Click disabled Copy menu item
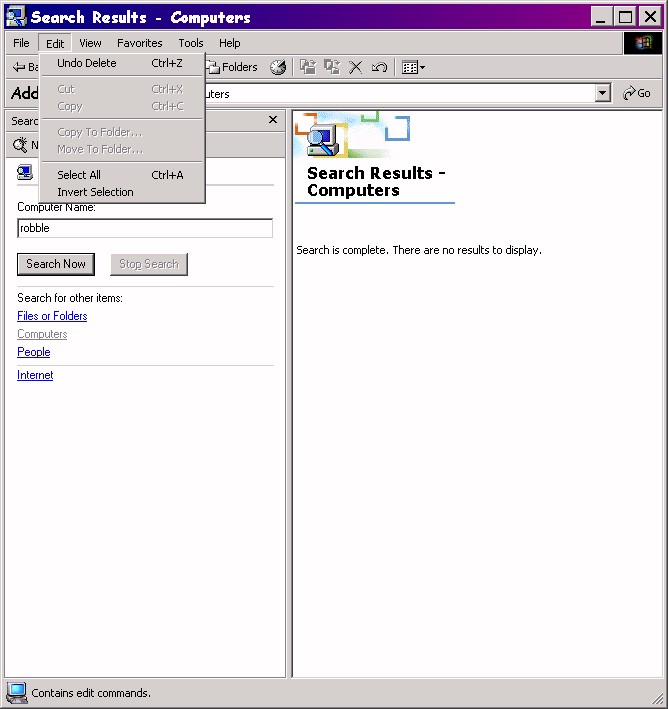Viewport: 668px width, 709px height. 123,106
